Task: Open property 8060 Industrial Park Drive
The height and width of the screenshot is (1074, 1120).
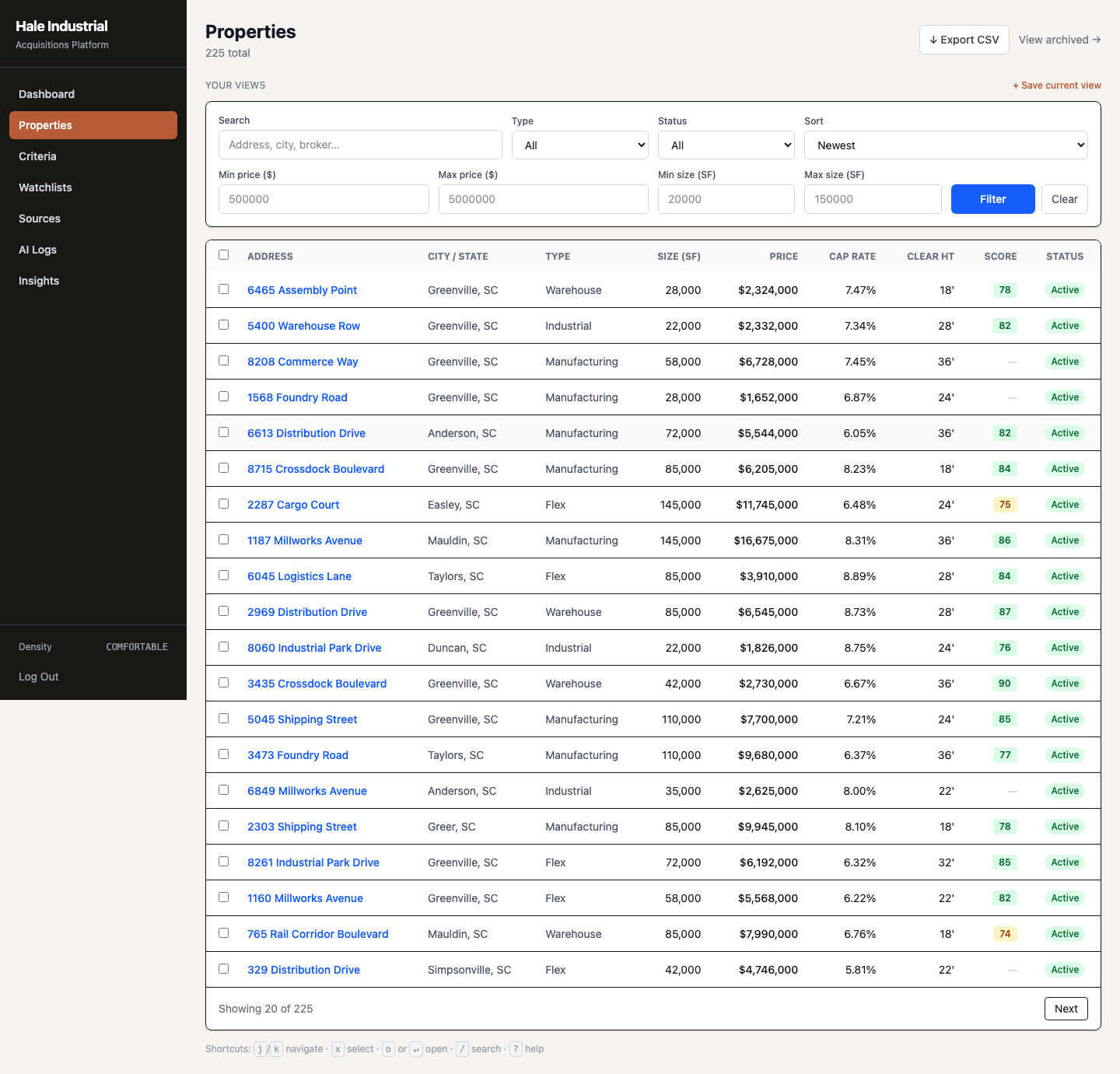Action: tap(314, 648)
